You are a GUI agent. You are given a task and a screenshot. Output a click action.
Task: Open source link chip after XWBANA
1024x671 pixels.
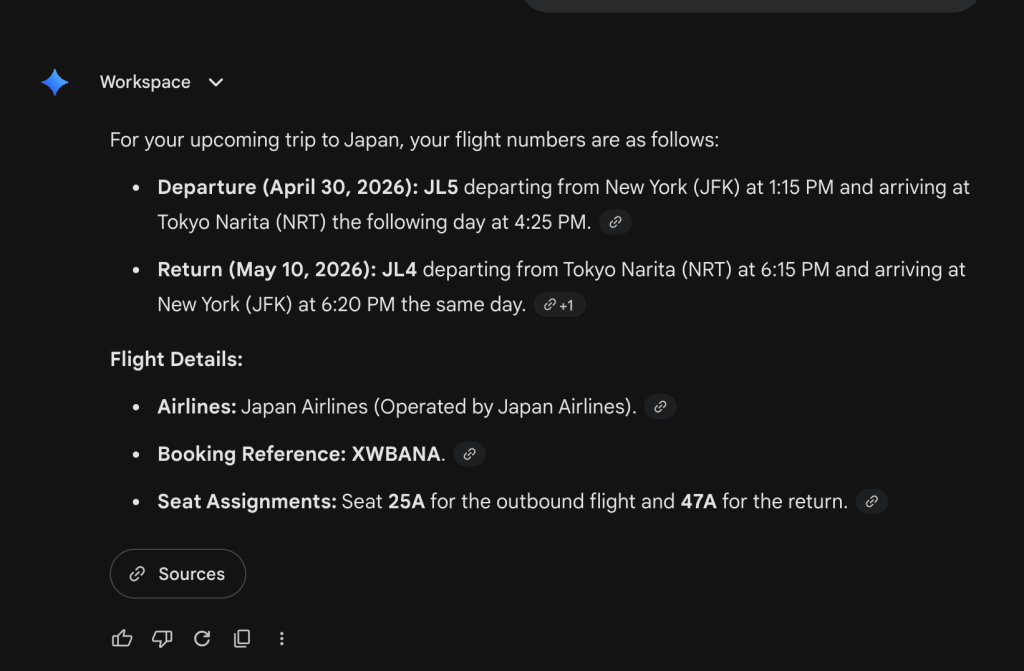point(469,454)
